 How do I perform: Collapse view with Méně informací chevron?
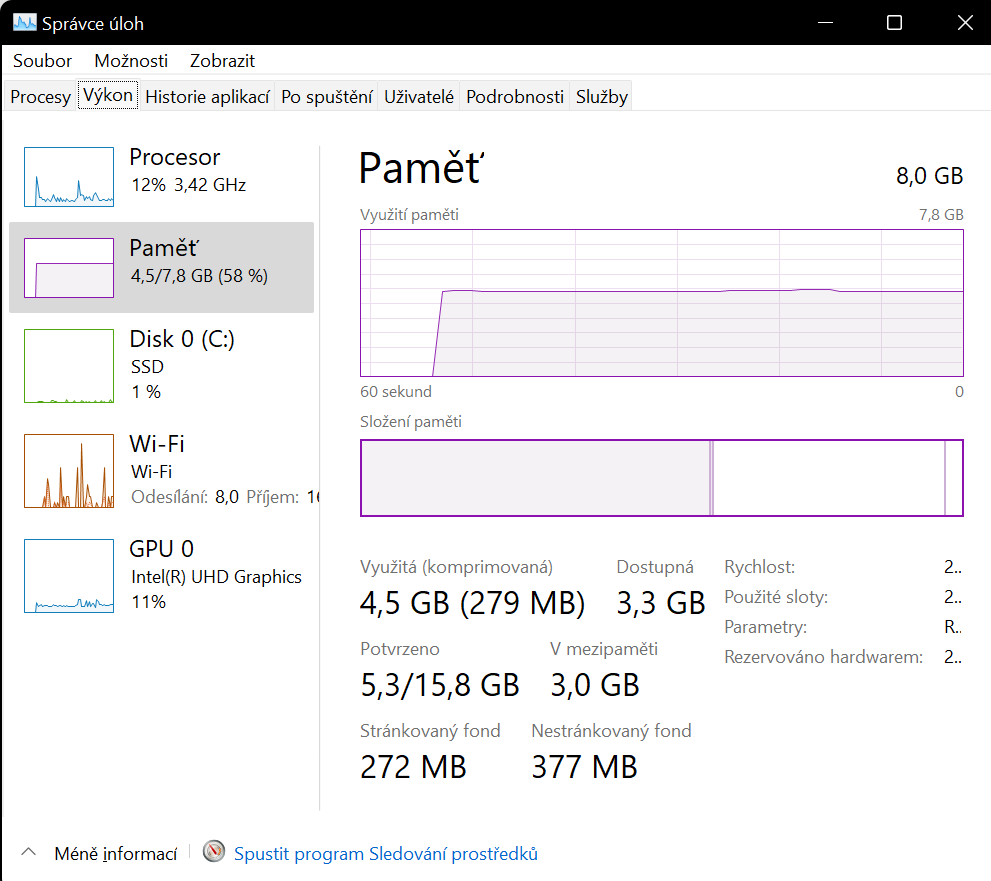point(28,853)
